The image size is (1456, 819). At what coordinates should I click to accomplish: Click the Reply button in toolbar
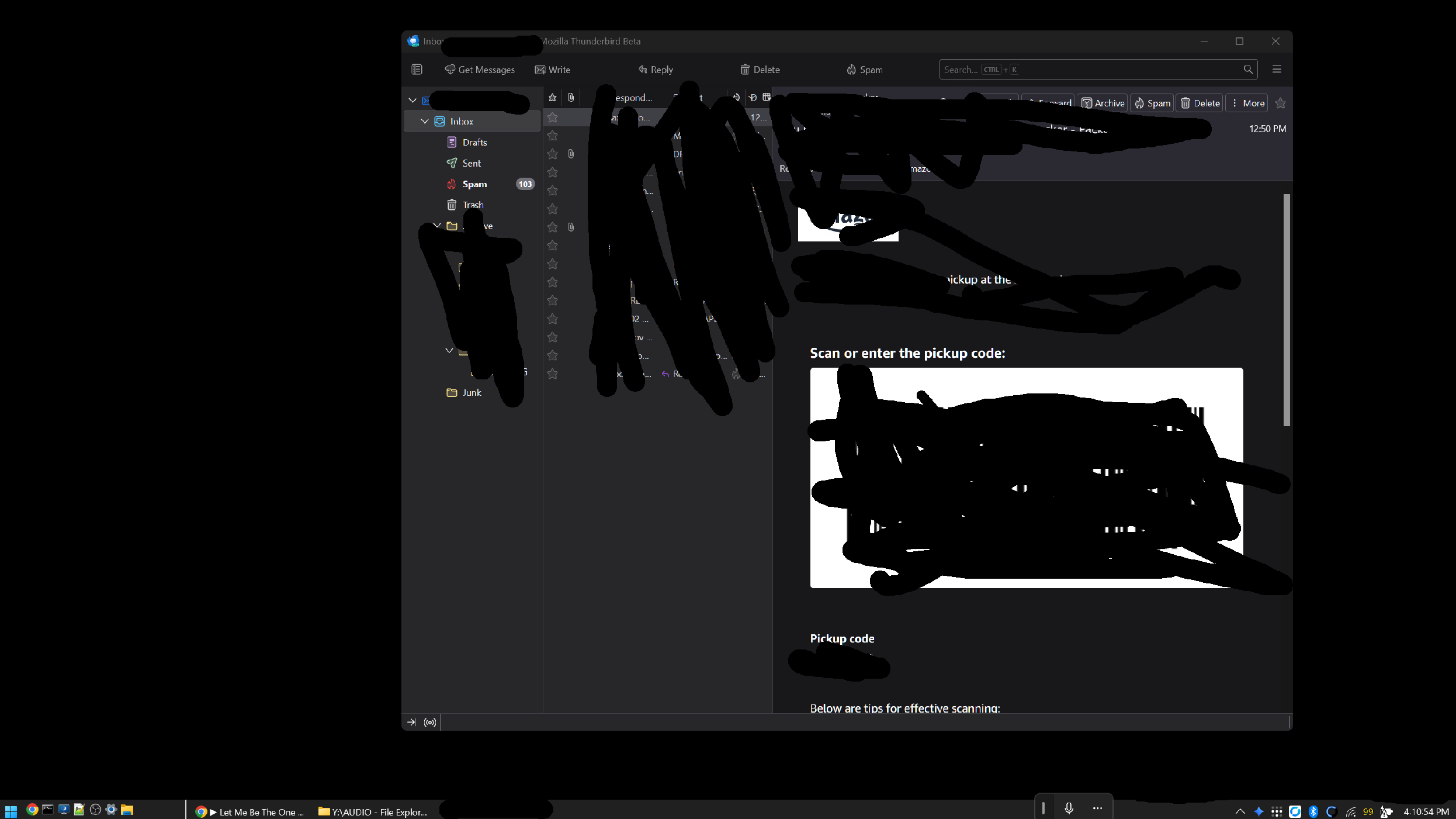click(656, 70)
